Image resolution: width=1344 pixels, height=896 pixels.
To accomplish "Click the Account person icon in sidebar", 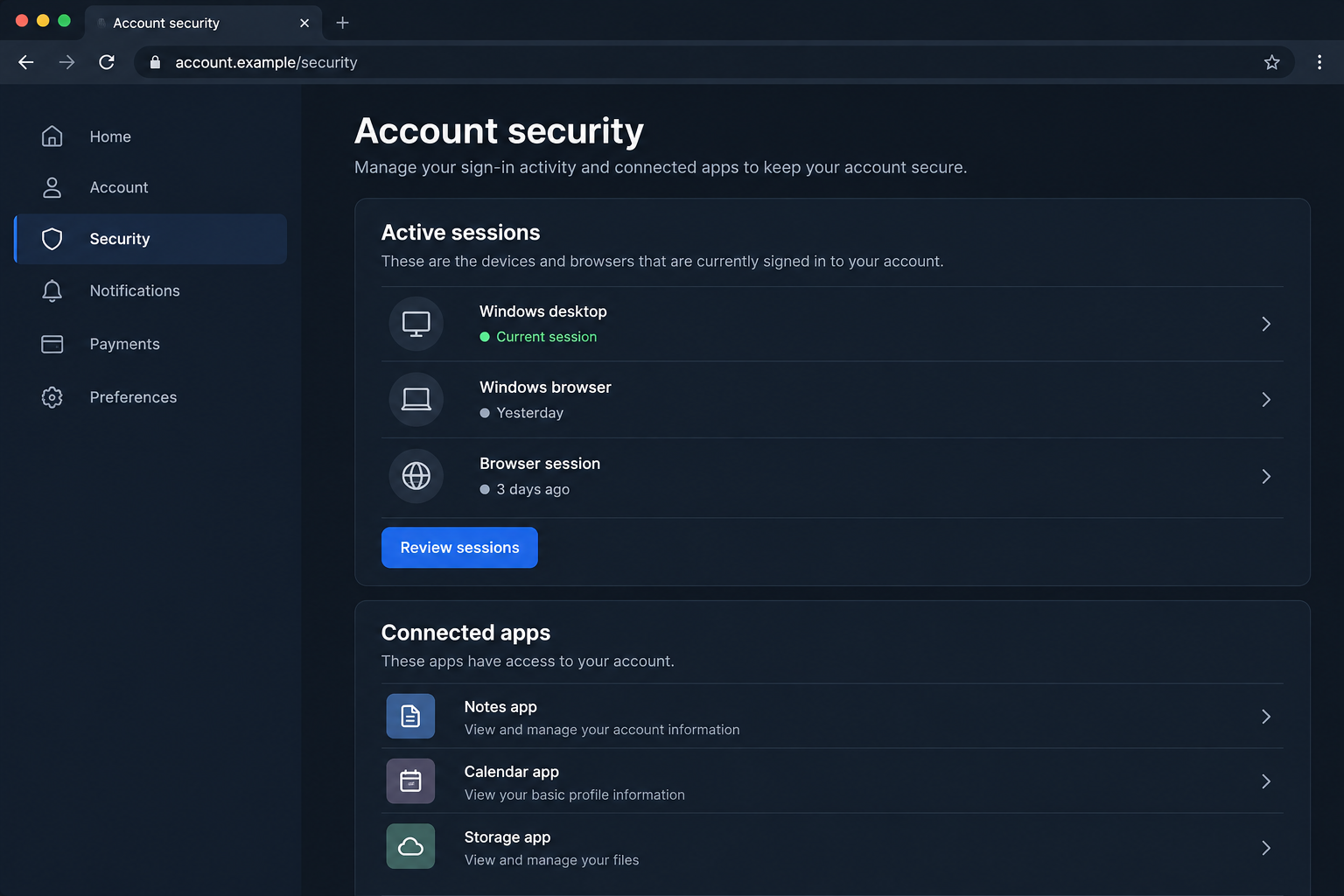I will [52, 187].
